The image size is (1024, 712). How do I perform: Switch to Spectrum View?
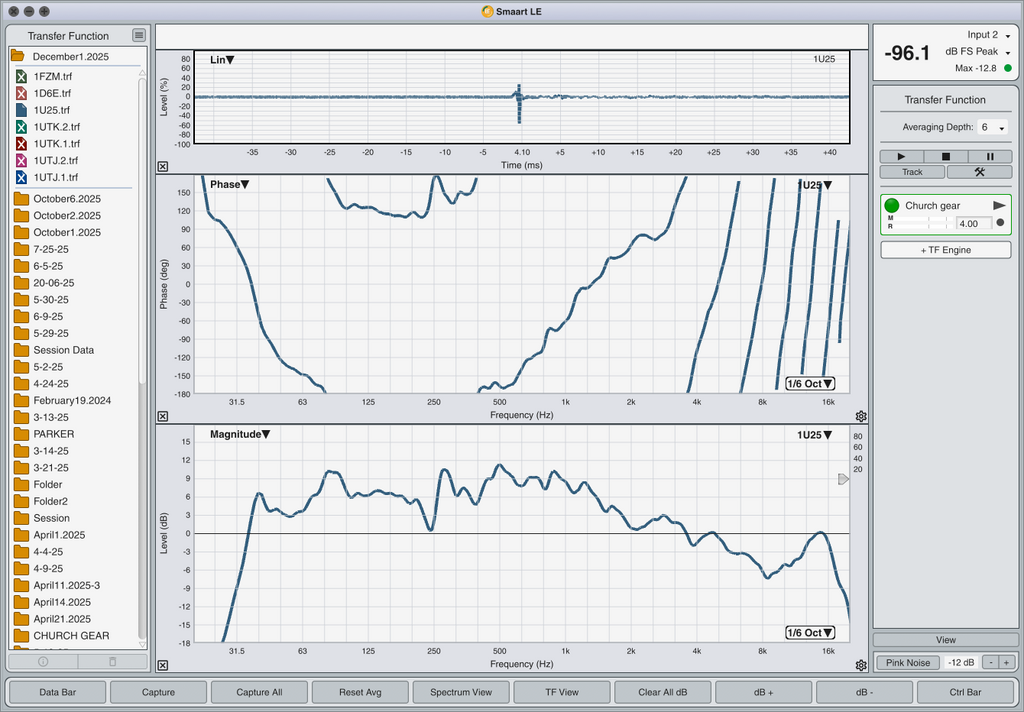coord(460,692)
